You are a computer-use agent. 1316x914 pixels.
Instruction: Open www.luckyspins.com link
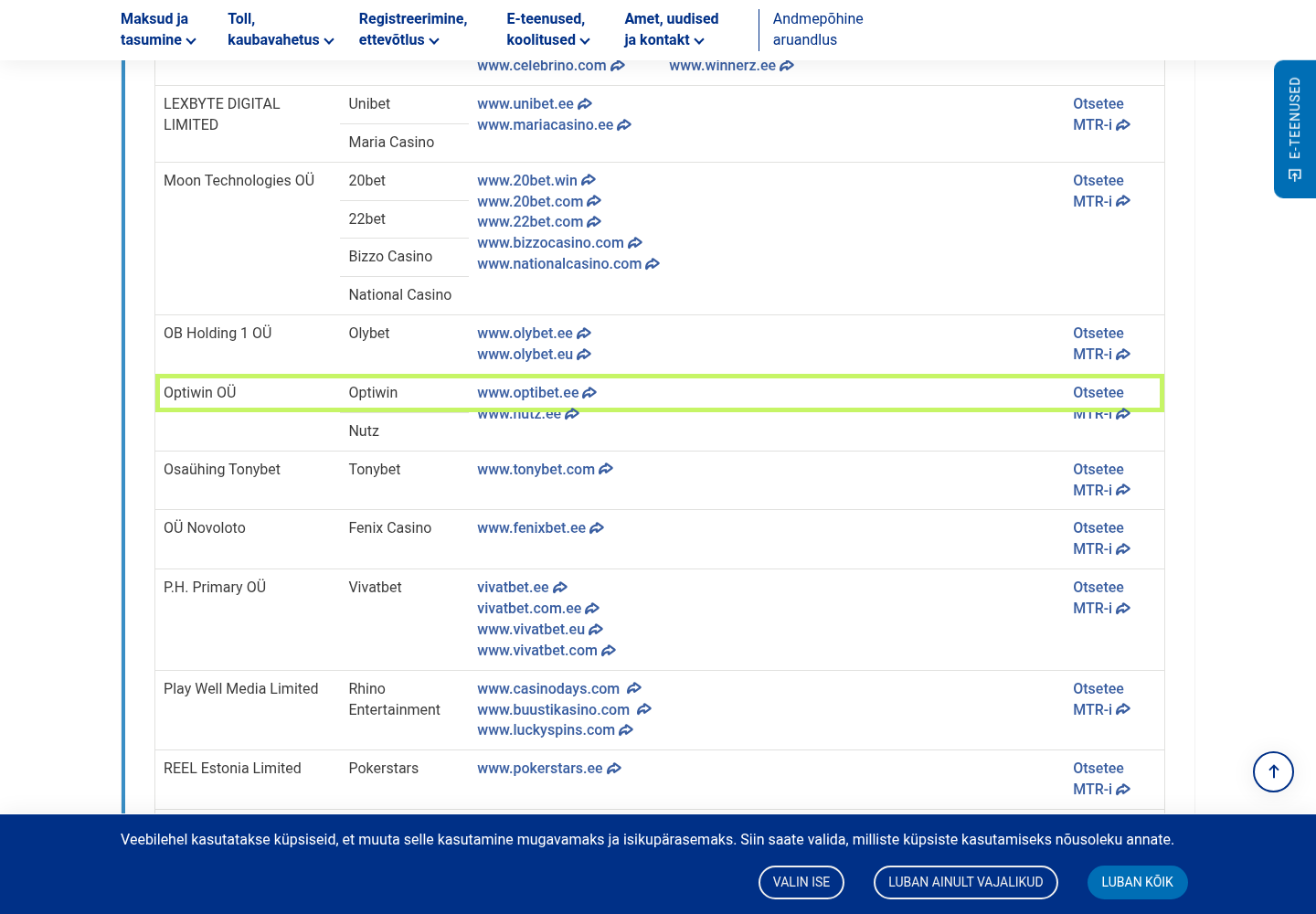tap(555, 730)
